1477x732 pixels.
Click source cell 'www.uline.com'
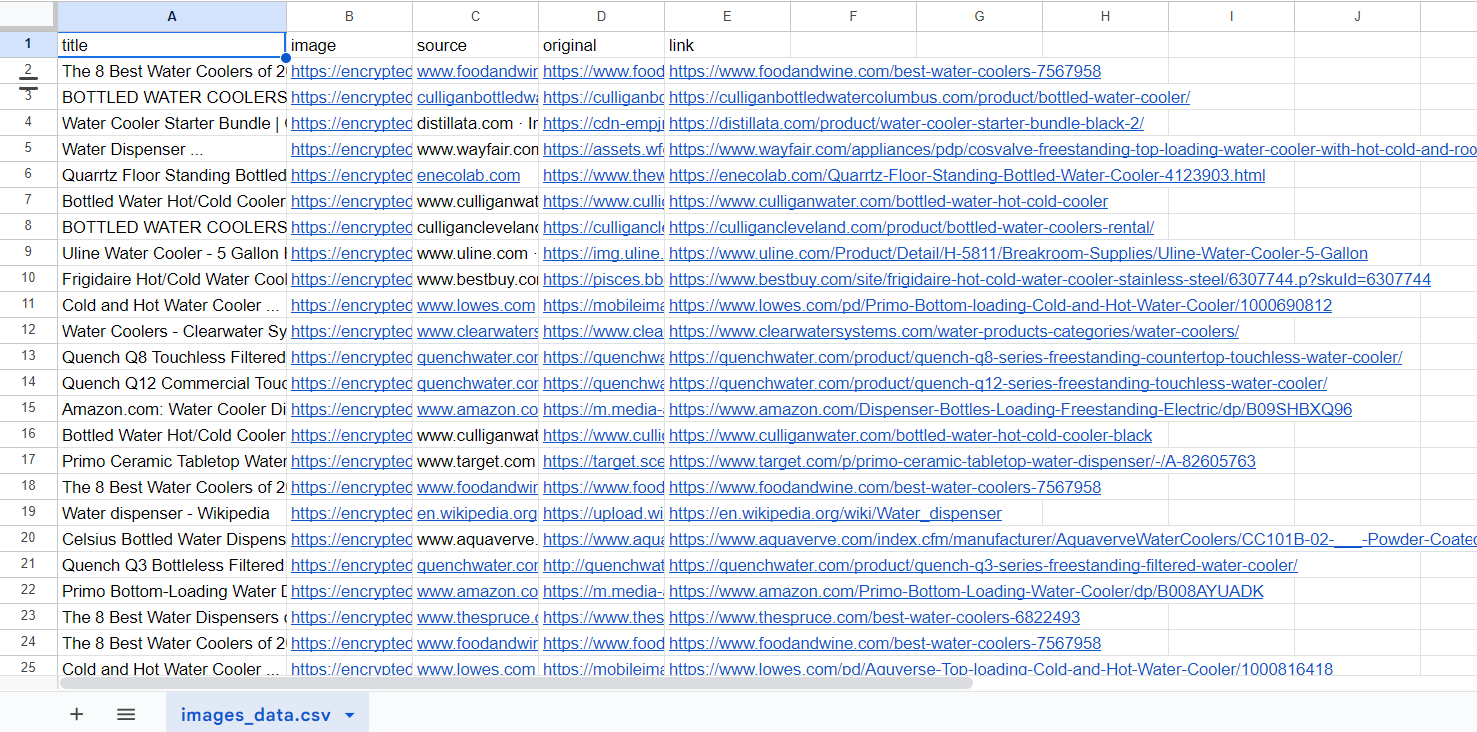[x=475, y=253]
